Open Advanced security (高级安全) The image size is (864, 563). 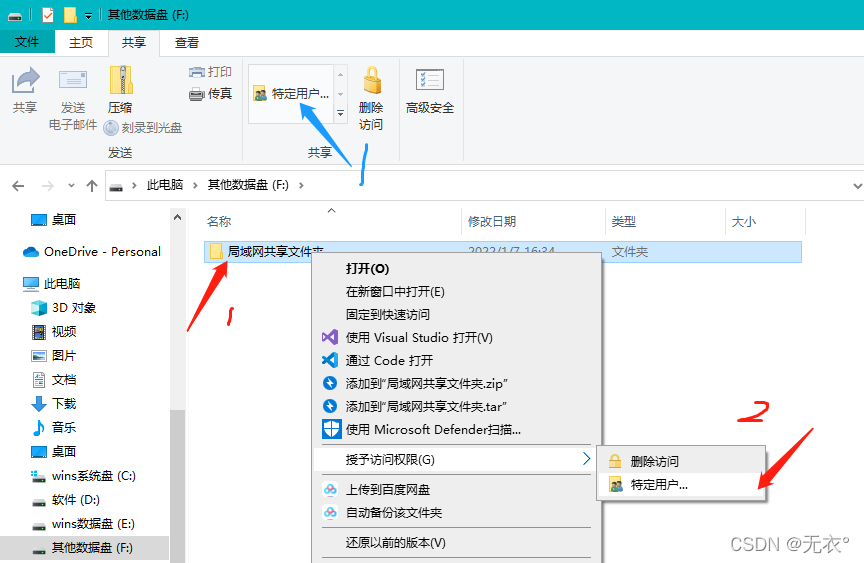pyautogui.click(x=430, y=91)
